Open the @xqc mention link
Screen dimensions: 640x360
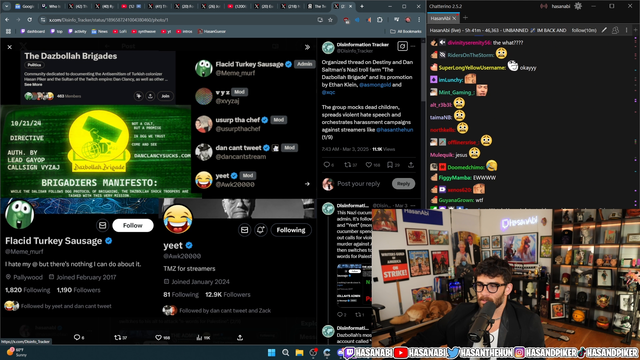[x=328, y=92]
